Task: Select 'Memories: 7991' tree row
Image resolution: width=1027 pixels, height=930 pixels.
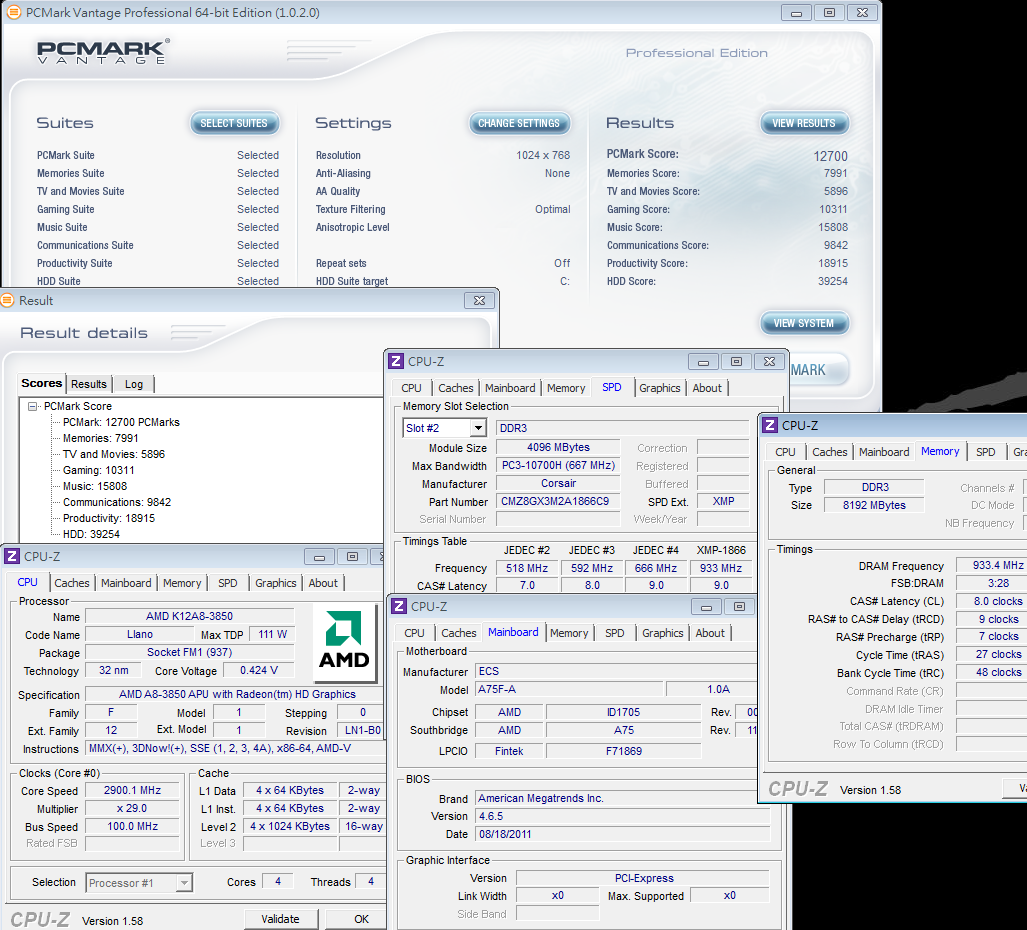Action: click(x=101, y=438)
